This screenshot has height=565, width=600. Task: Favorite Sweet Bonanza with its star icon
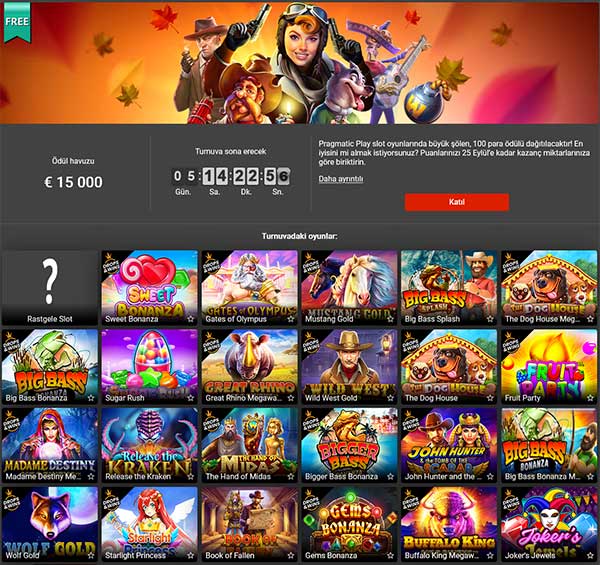191,319
